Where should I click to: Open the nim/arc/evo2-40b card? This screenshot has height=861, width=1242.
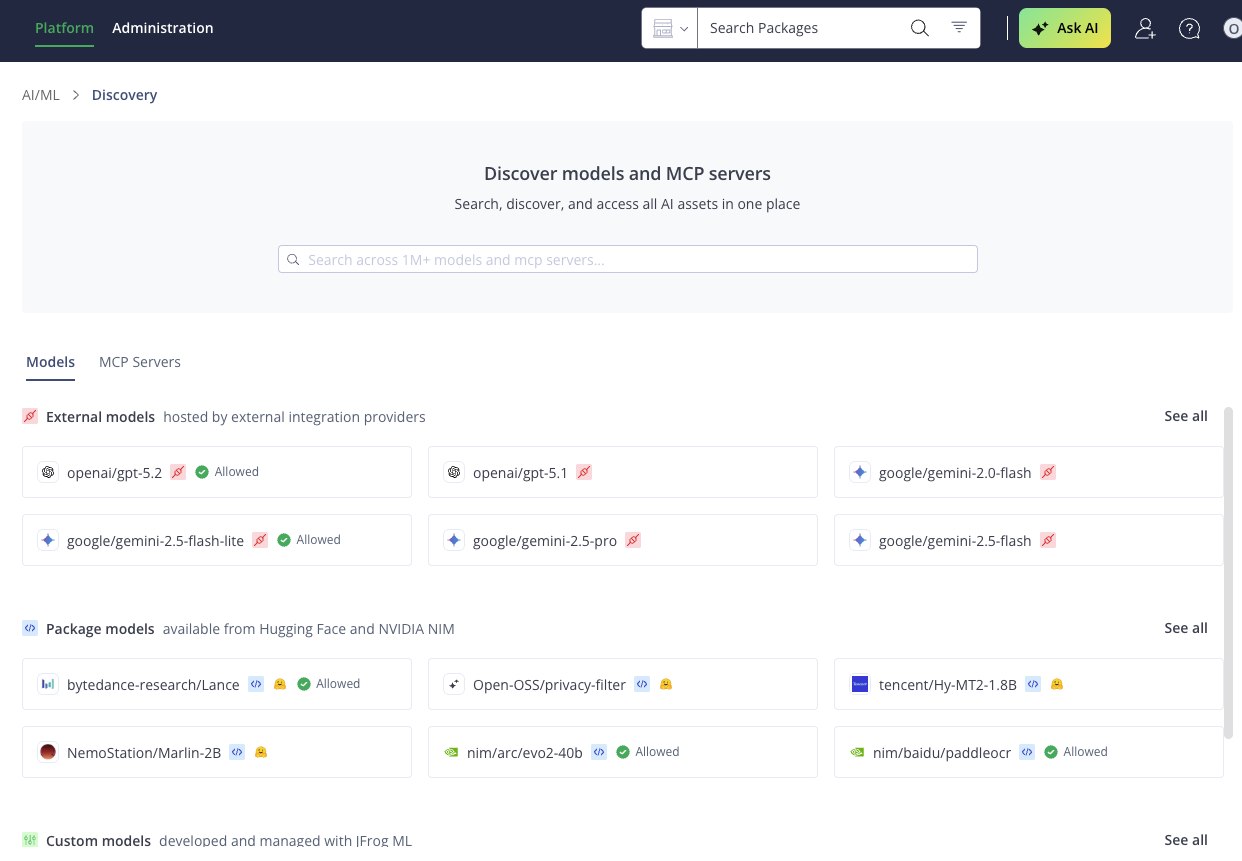(623, 752)
